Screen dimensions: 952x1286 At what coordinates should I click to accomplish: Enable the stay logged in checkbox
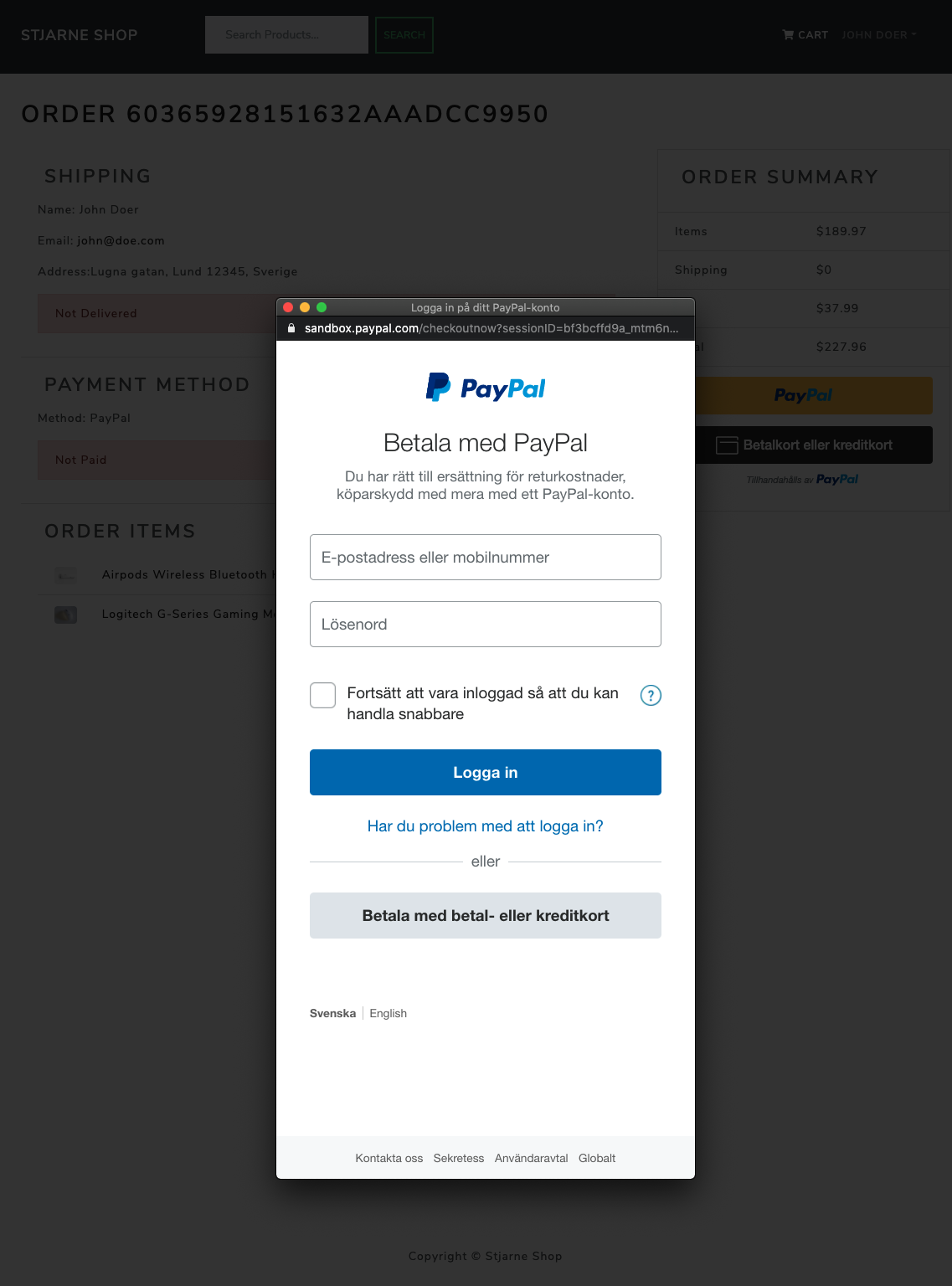(x=322, y=695)
